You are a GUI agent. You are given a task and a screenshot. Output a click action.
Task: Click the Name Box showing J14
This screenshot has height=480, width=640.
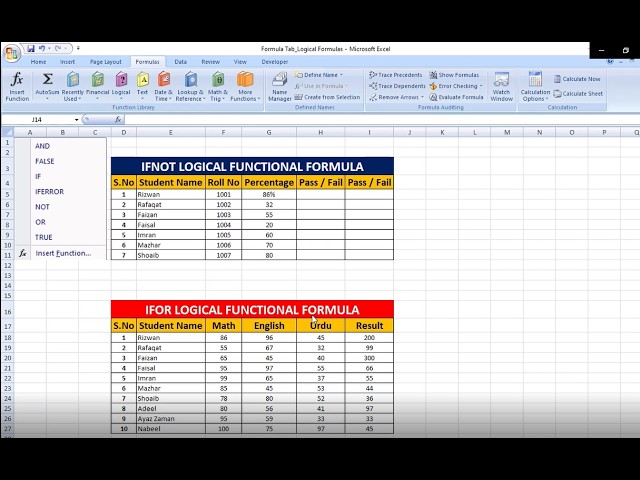pos(37,120)
